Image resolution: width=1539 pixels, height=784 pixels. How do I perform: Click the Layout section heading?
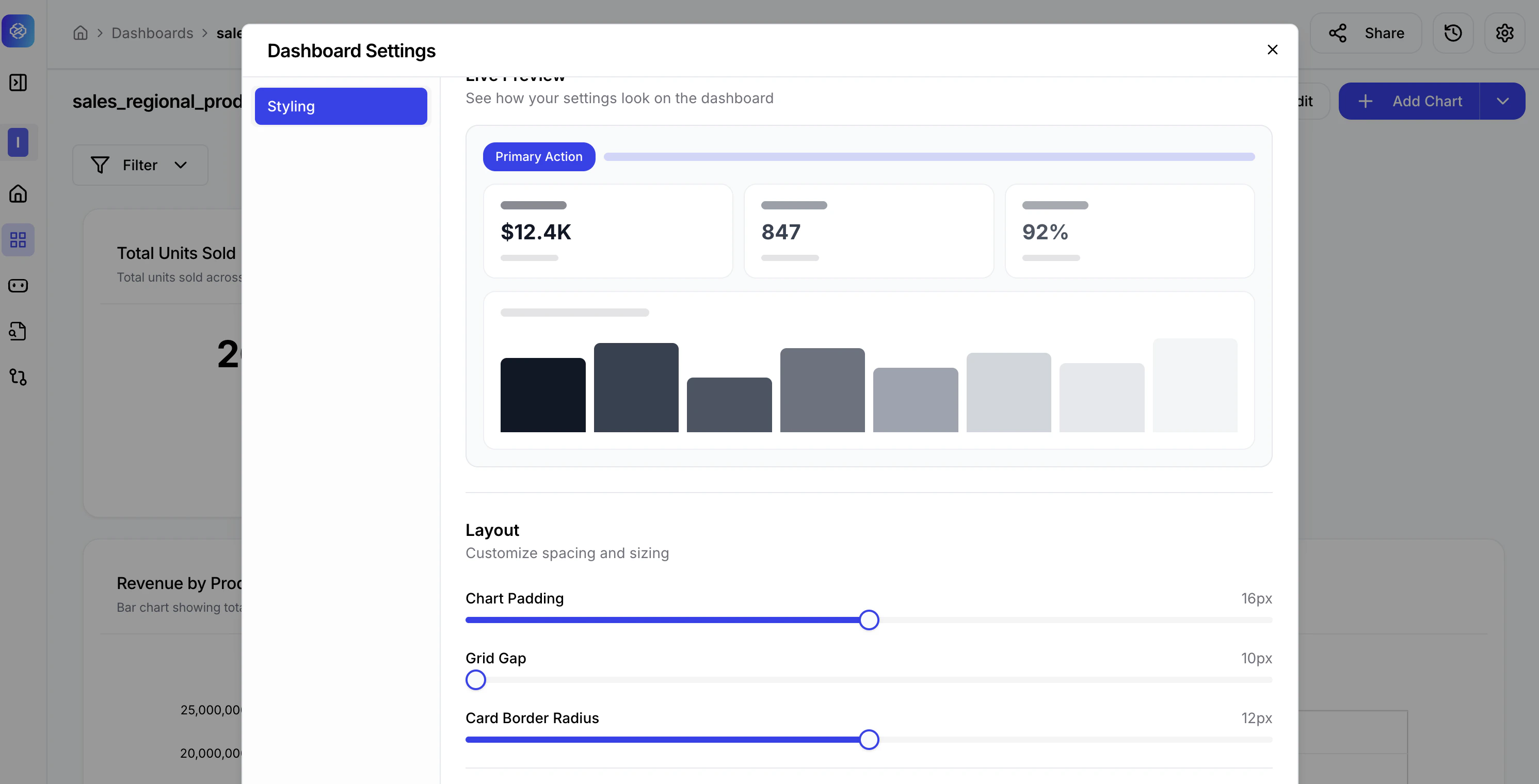[492, 530]
